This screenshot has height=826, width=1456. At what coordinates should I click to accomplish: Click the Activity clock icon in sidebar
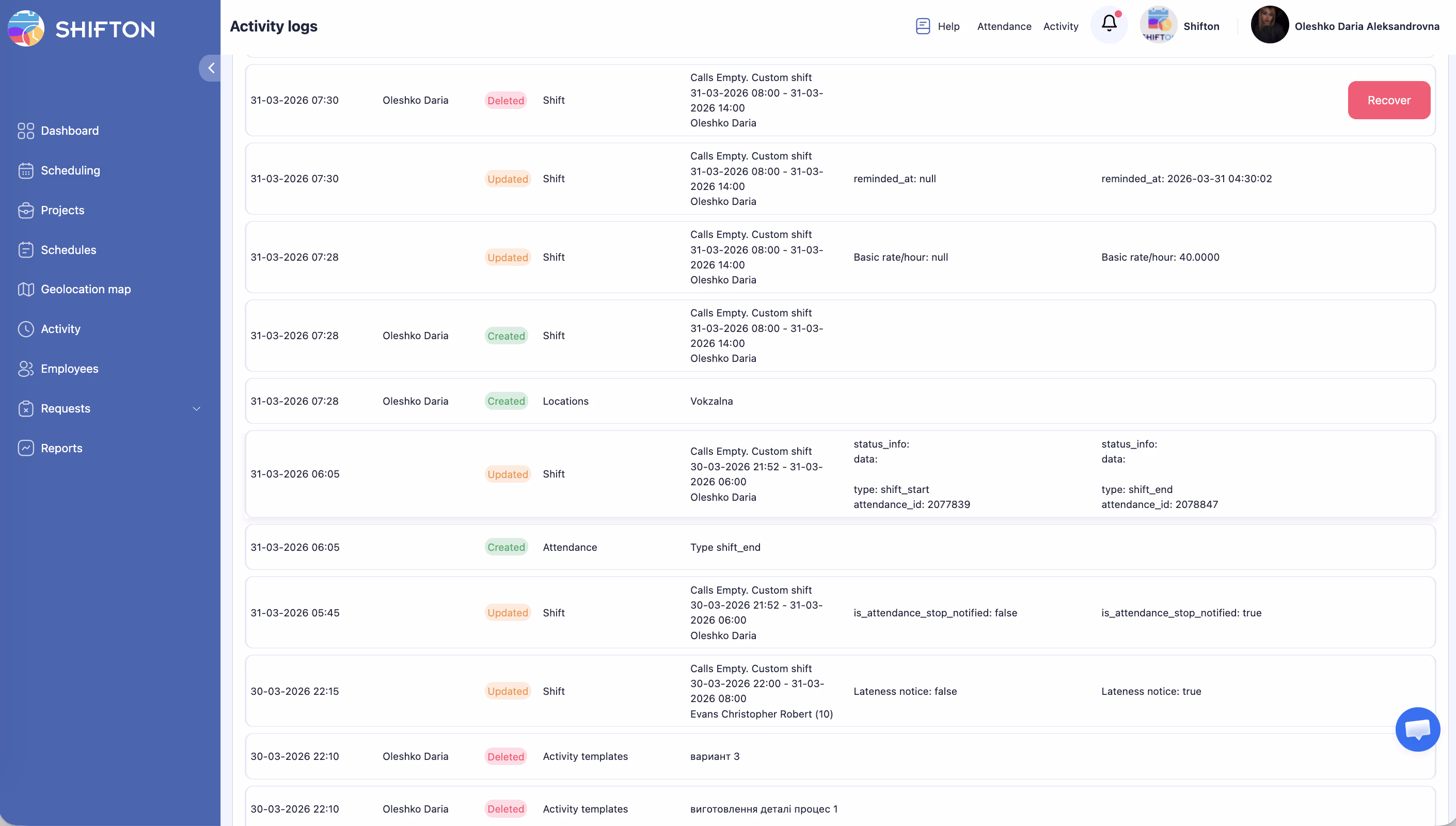25,329
